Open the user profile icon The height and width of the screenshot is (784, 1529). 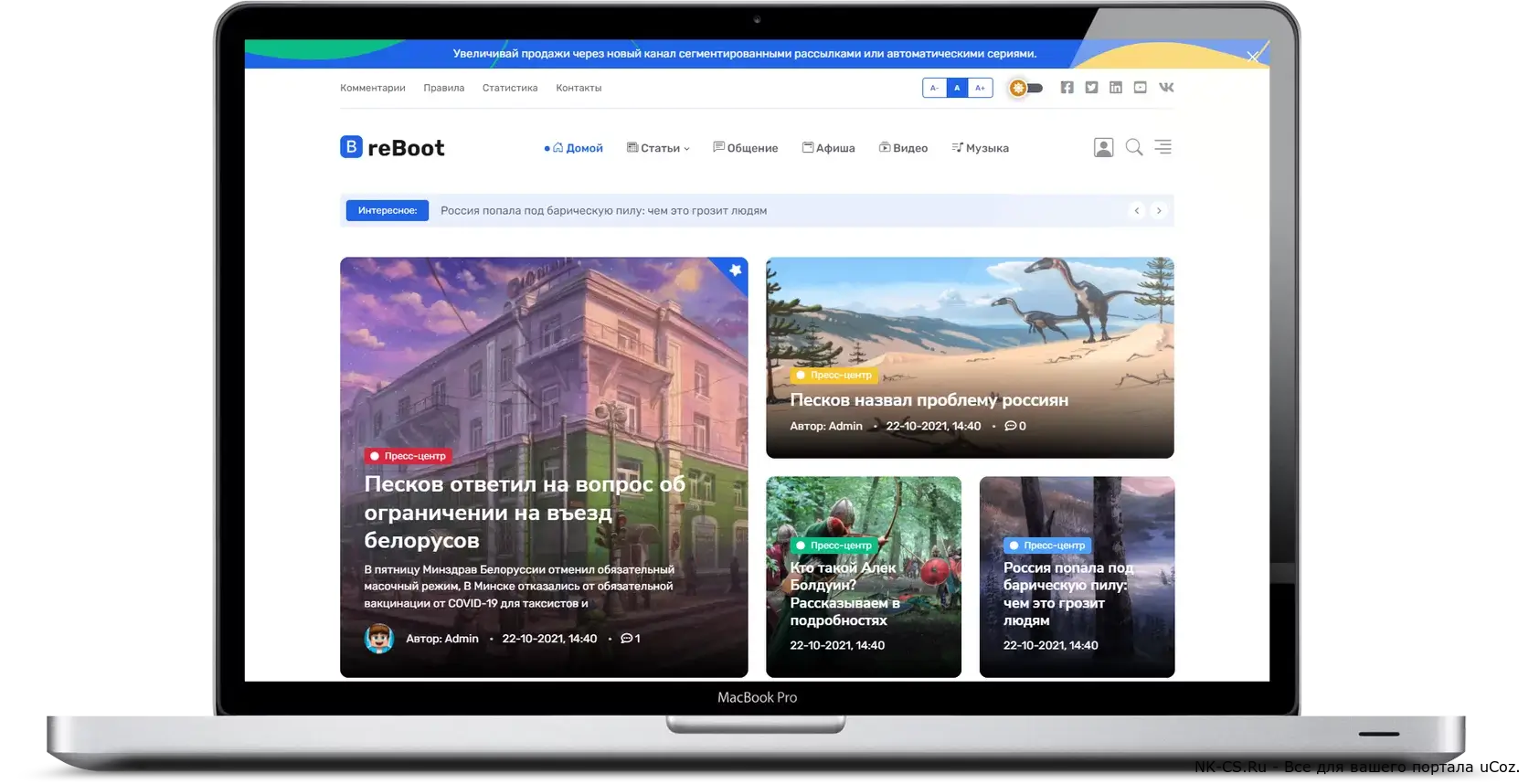click(x=1104, y=147)
